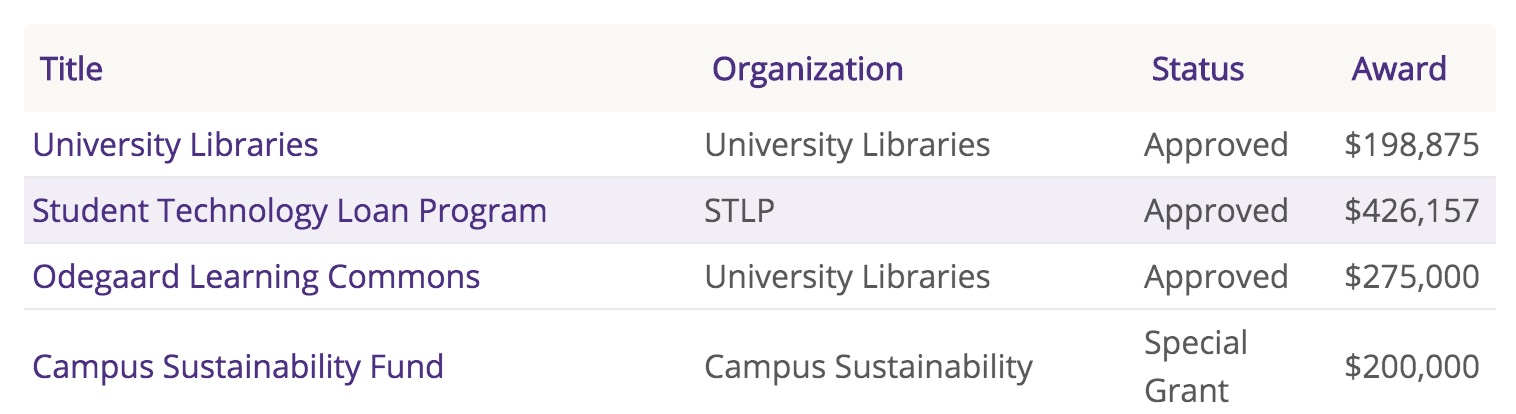Sort by the Organization column header
The height and width of the screenshot is (414, 1516).
(807, 69)
